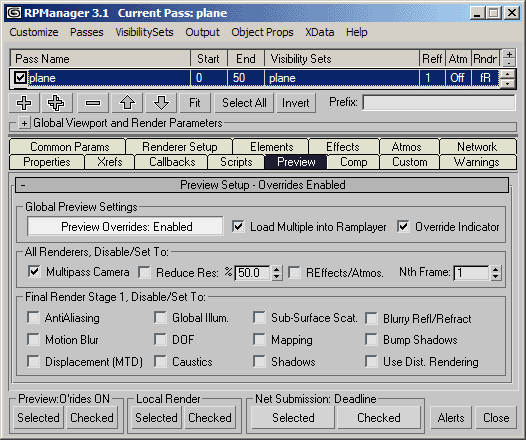
Task: Click the duplicate pass double-plus icon
Action: click(56, 103)
